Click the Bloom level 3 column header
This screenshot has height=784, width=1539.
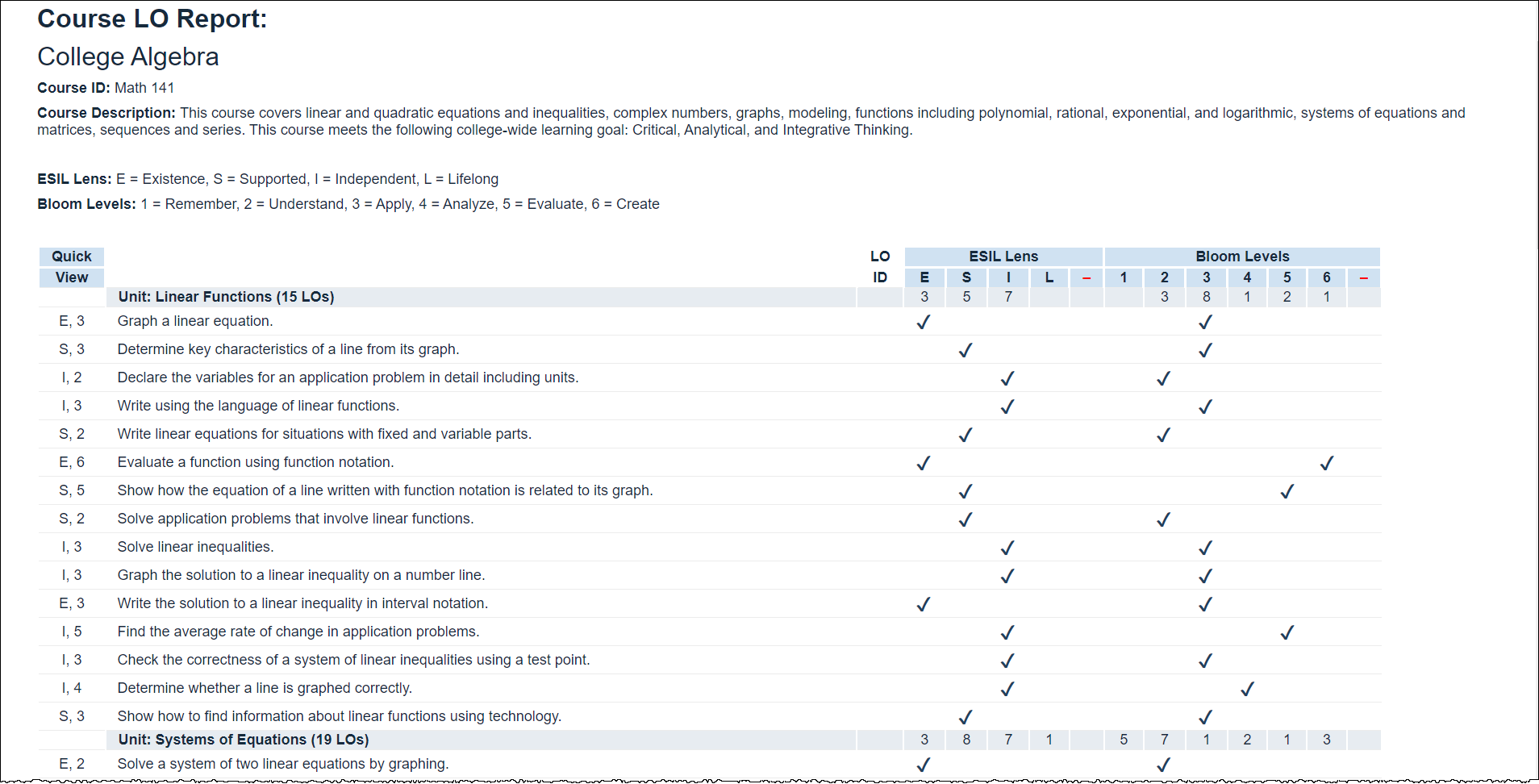[x=1206, y=277]
